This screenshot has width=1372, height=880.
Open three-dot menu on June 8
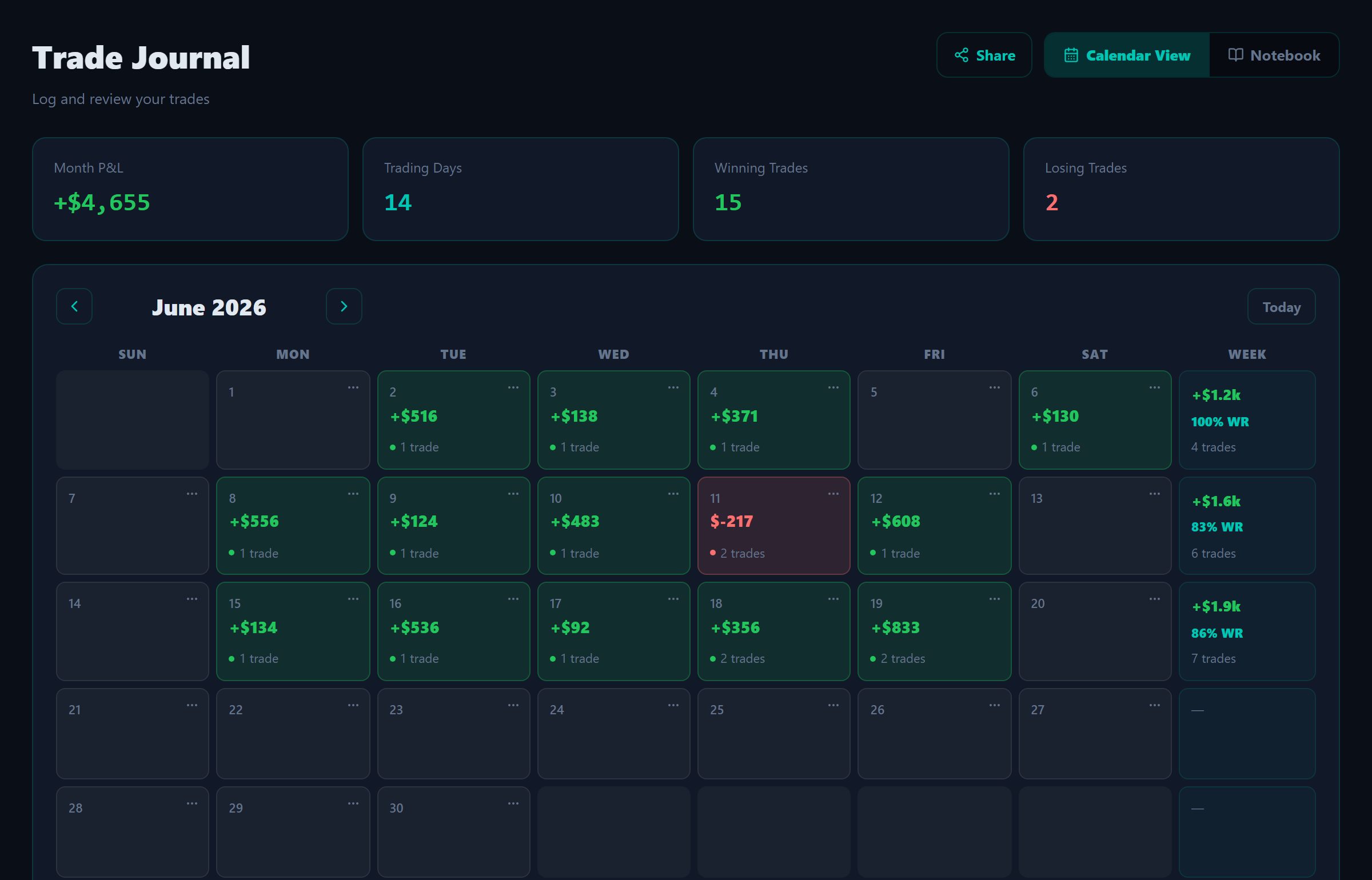[x=353, y=494]
